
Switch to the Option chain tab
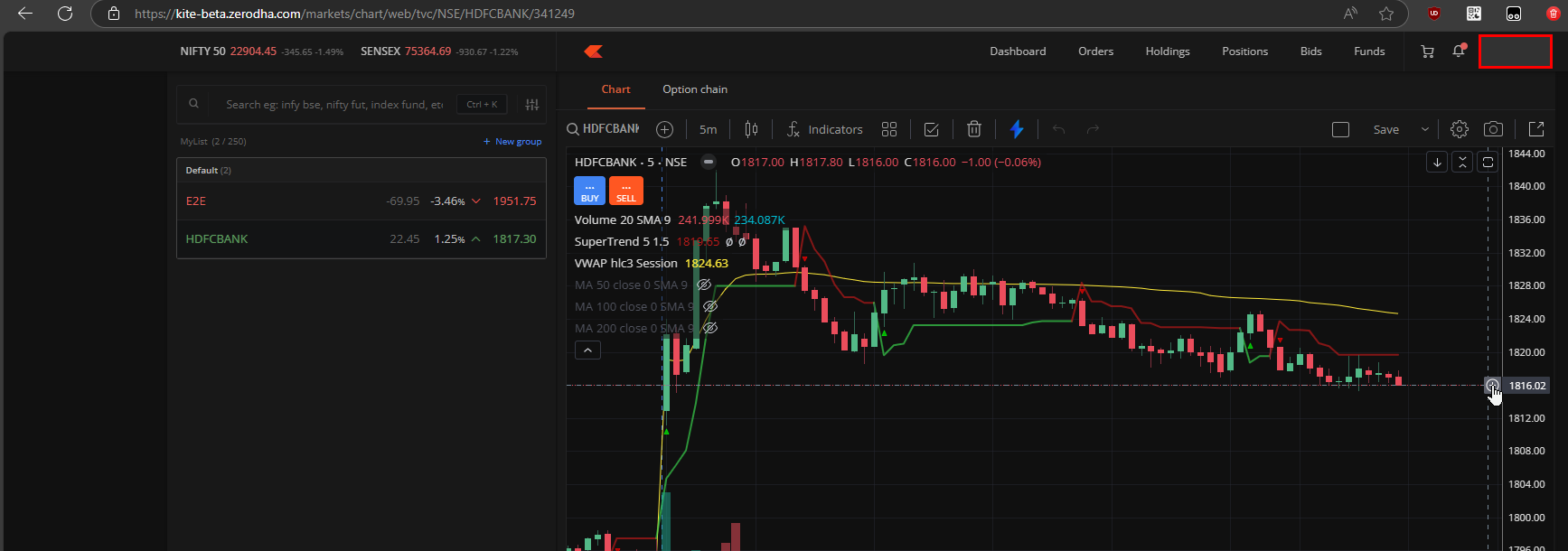(x=695, y=89)
